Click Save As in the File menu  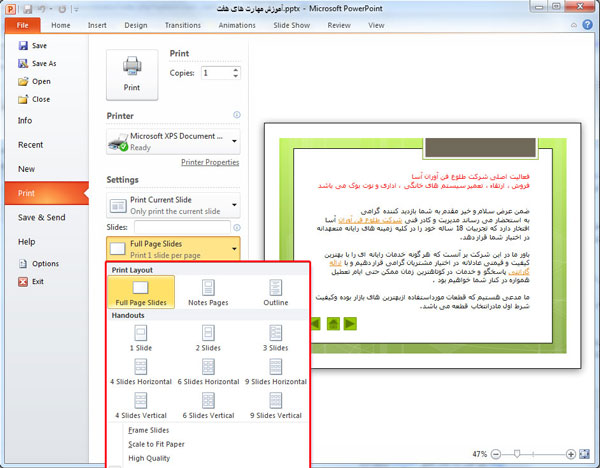(x=43, y=63)
